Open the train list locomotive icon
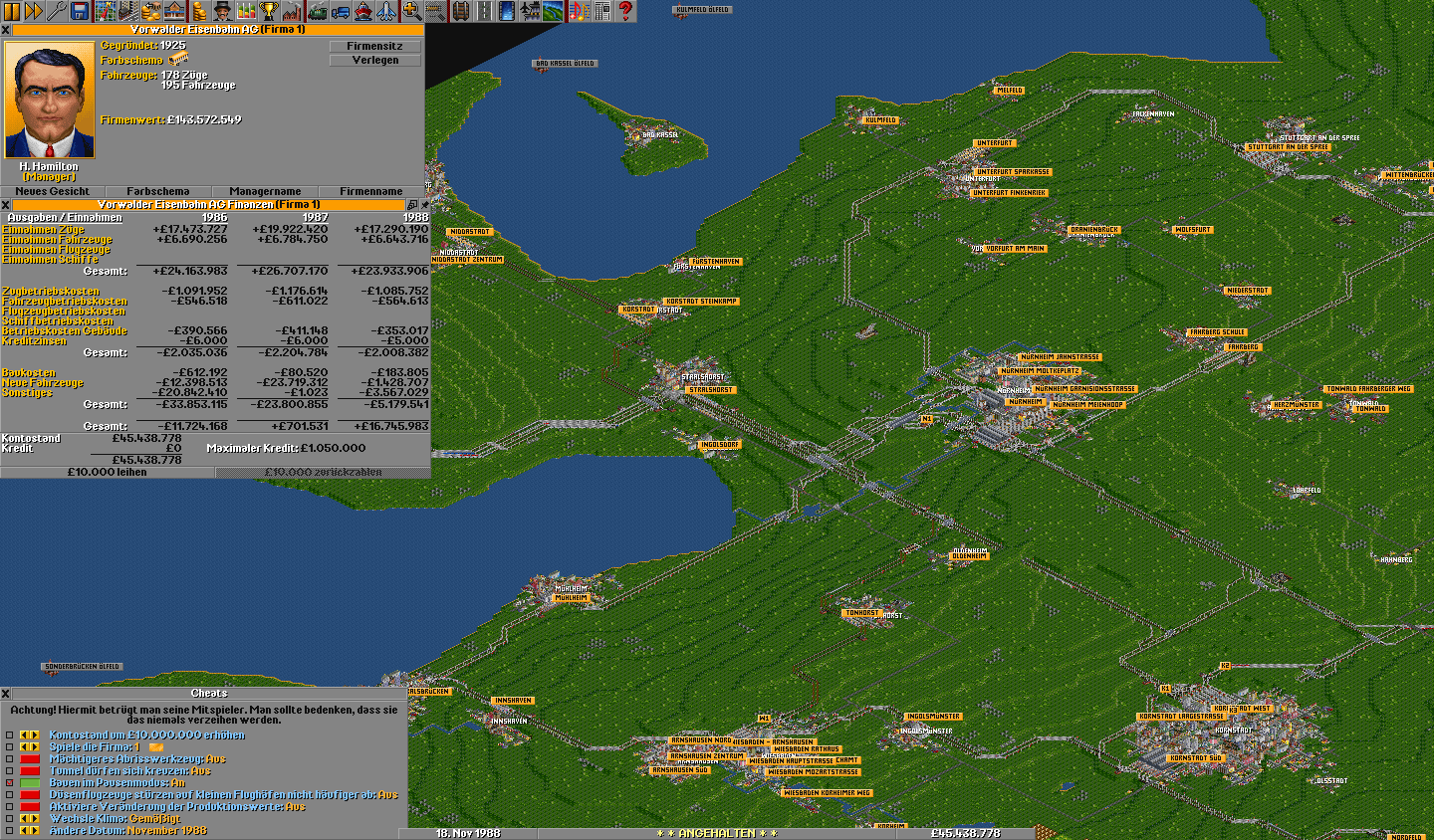This screenshot has width=1434, height=840. click(x=318, y=11)
